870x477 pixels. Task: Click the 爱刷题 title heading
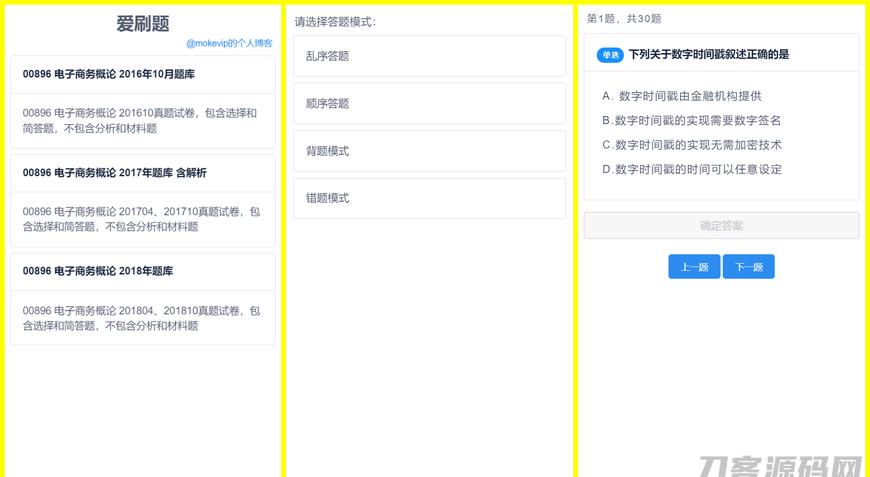pyautogui.click(x=143, y=24)
